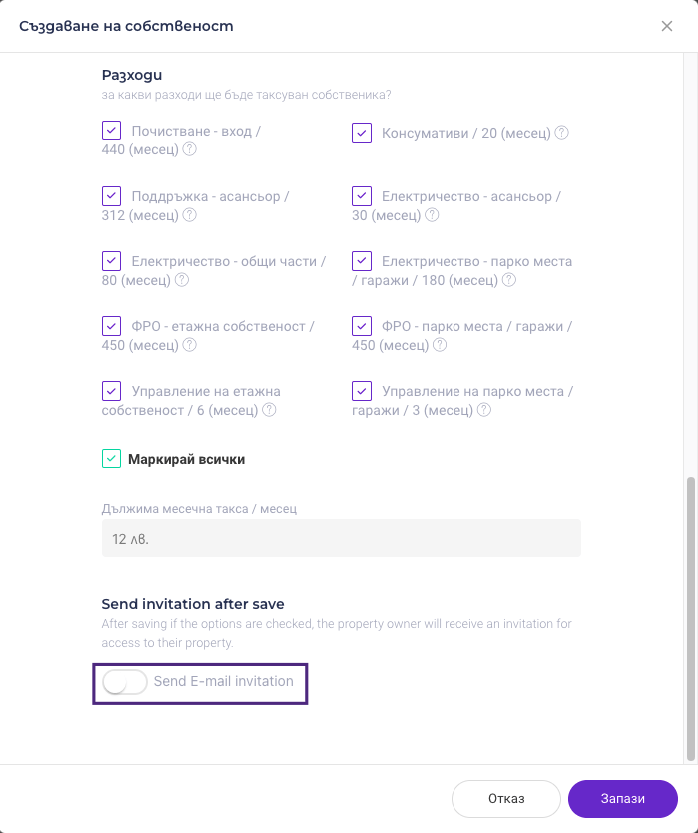Viewport: 698px width, 833px height.
Task: Click help icon for Електричество - общи части
Action: click(x=182, y=280)
